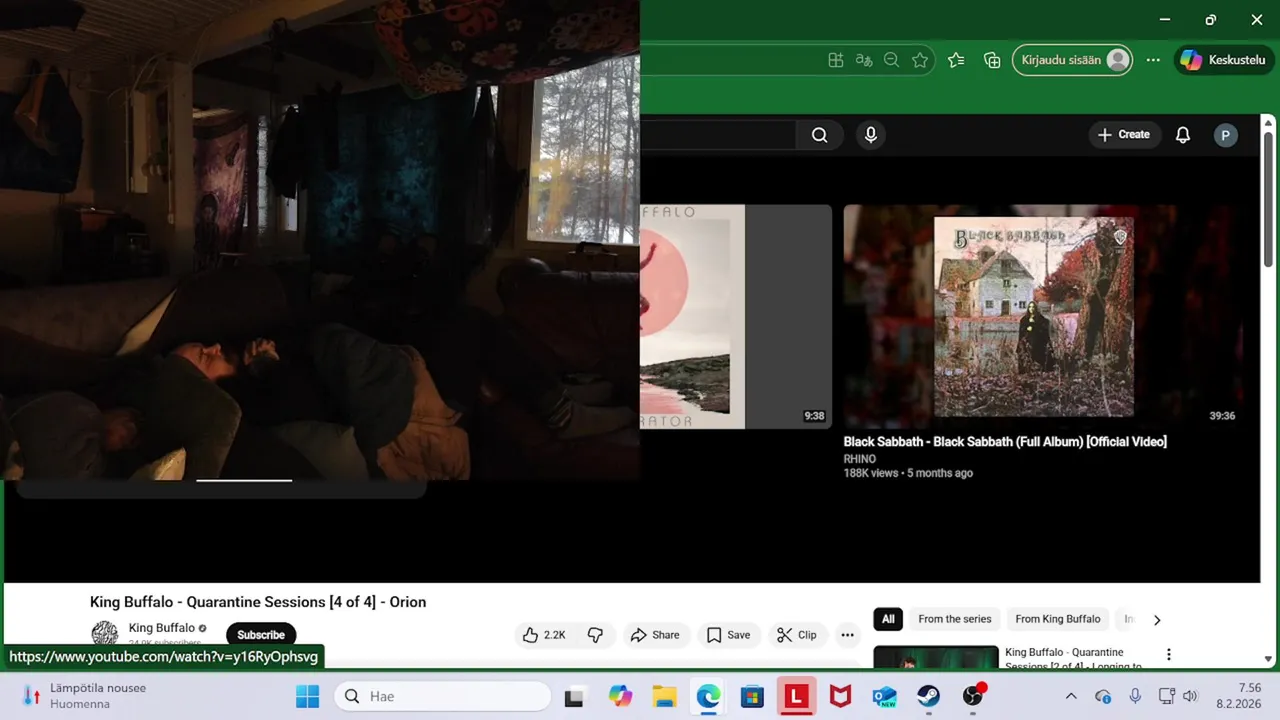Image resolution: width=1280 pixels, height=720 pixels.
Task: Open the King Buffalo 9:38 video card
Action: pyautogui.click(x=736, y=316)
